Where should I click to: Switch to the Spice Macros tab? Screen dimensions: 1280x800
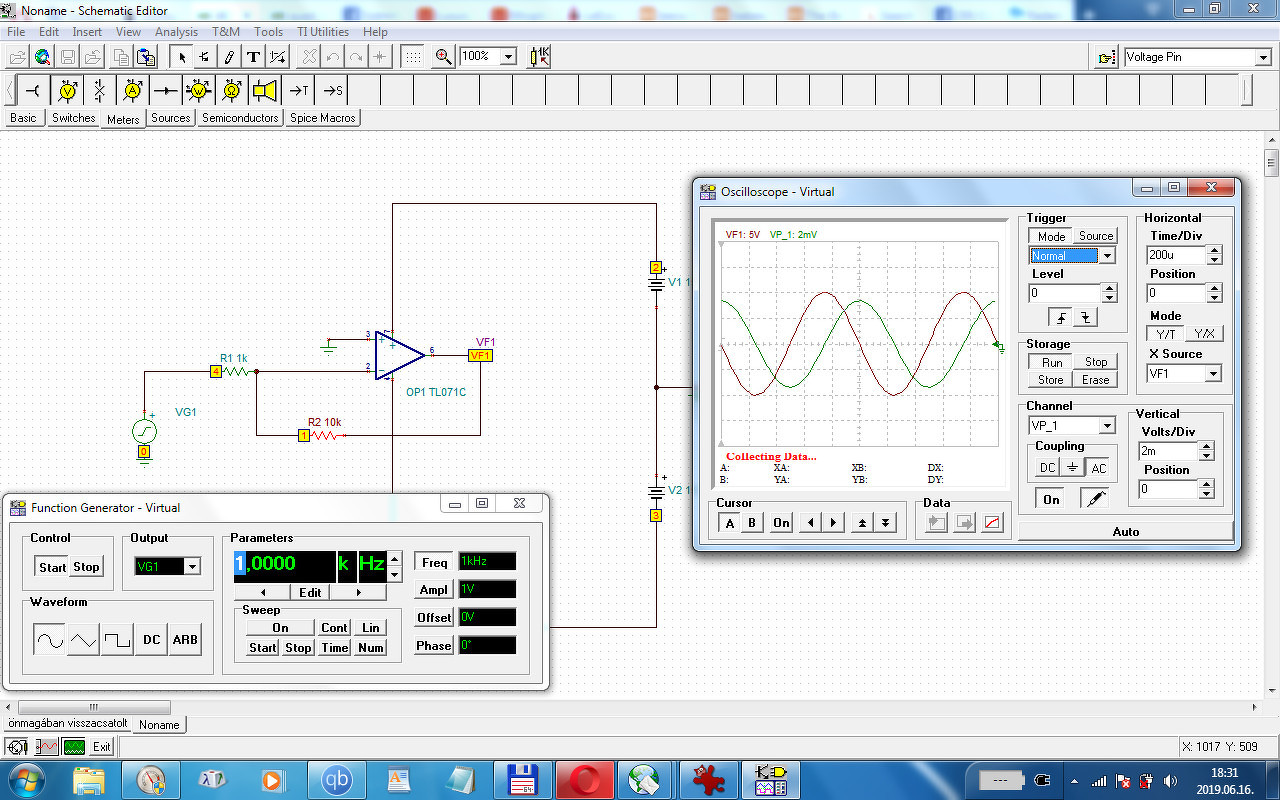(x=323, y=118)
